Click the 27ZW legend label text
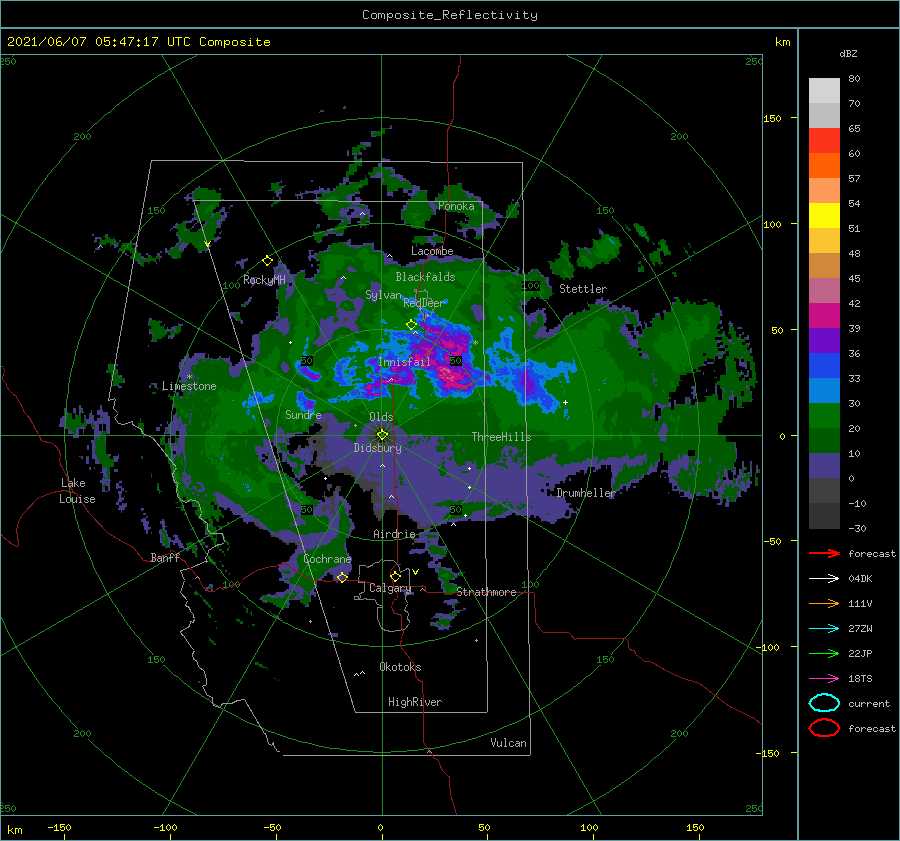900x841 pixels. (860, 629)
